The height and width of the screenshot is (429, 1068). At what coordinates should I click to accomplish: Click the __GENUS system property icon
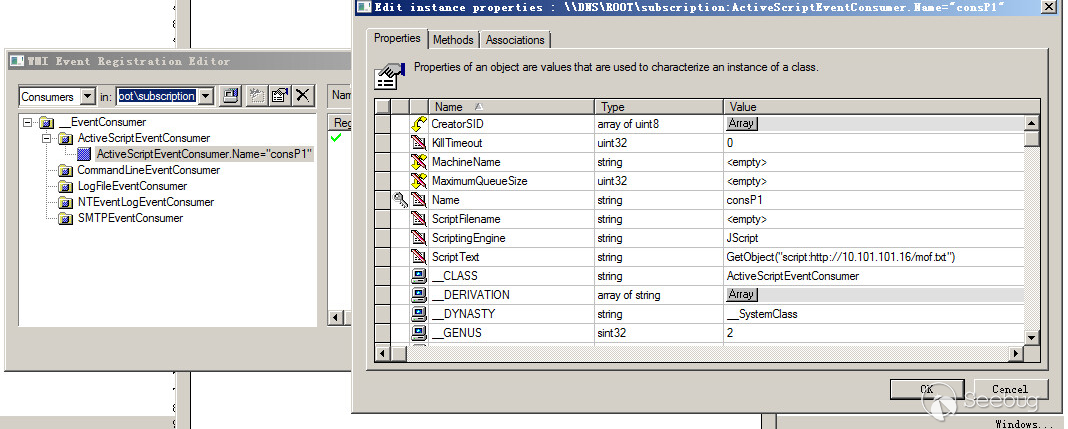pyautogui.click(x=419, y=333)
